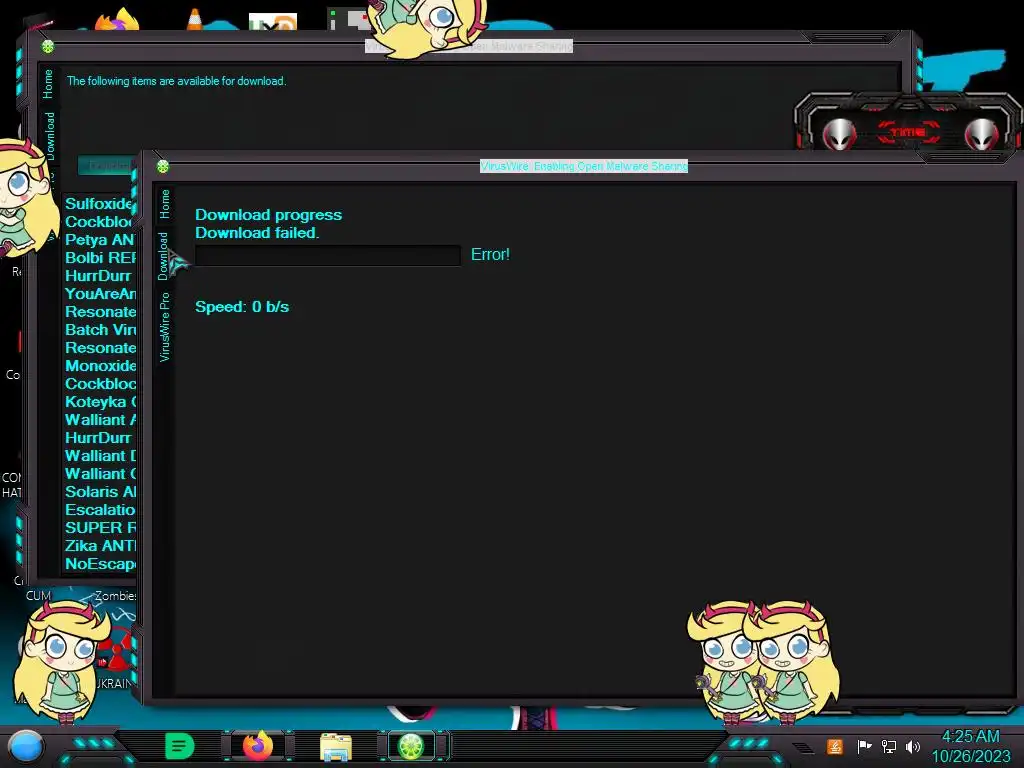This screenshot has height=768, width=1024.
Task: Select SUPER entry in the list
Action: tap(99, 528)
